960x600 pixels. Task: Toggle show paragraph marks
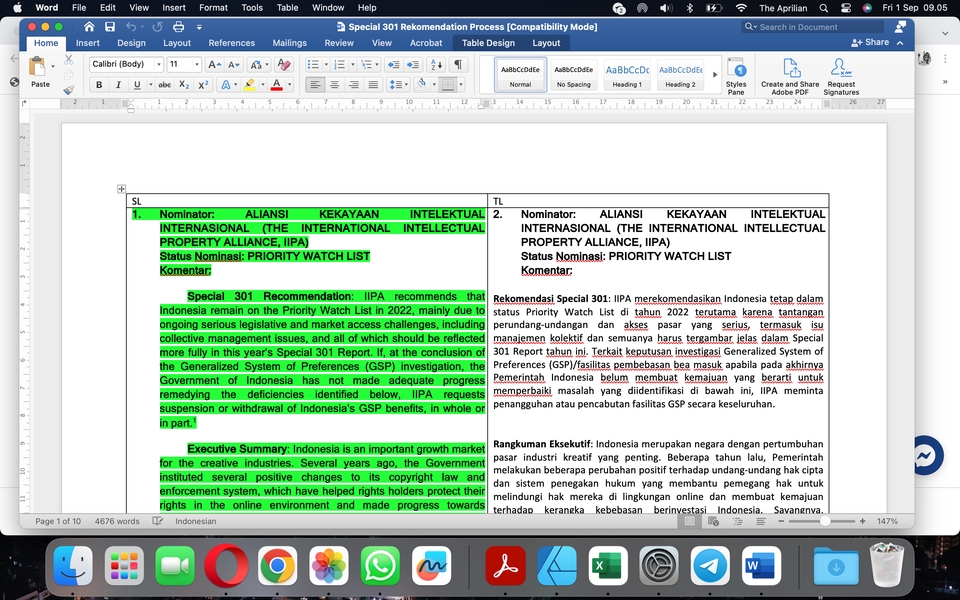(x=458, y=64)
